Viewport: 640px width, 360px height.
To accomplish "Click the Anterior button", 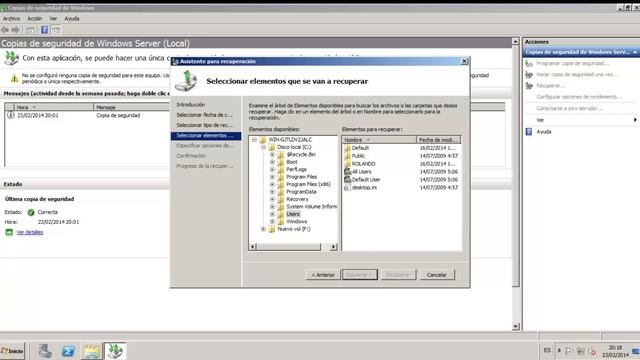I will [x=323, y=275].
